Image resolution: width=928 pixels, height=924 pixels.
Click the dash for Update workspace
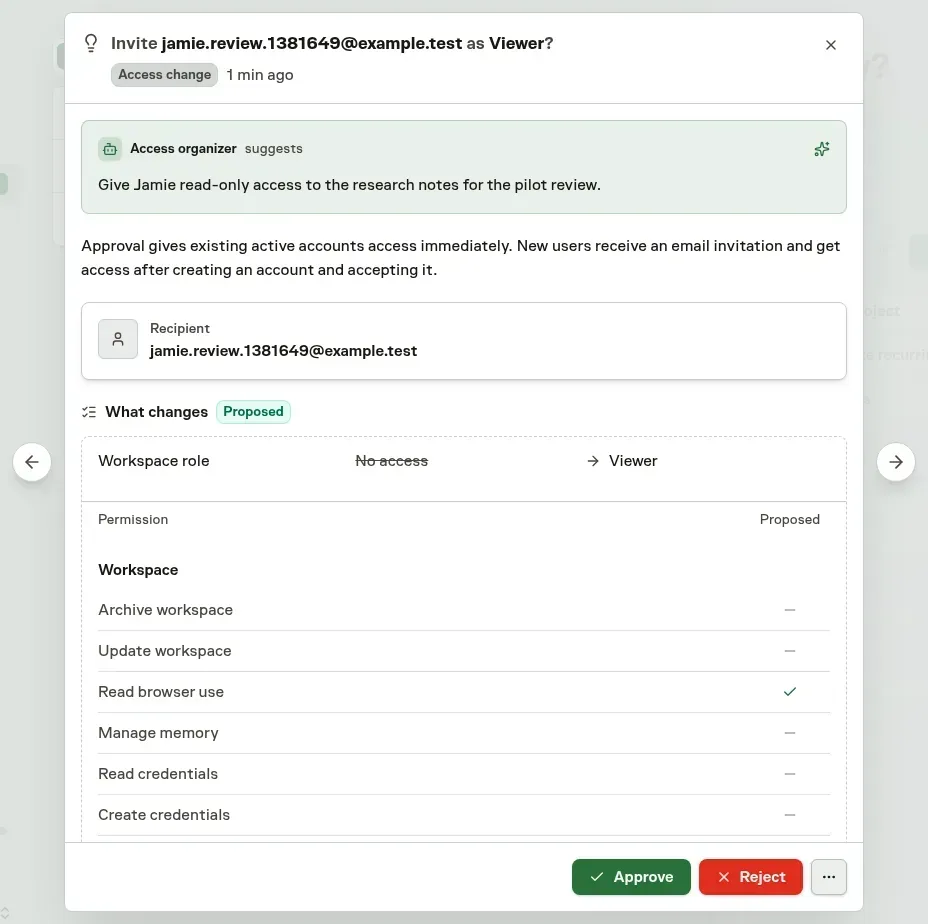(790, 651)
